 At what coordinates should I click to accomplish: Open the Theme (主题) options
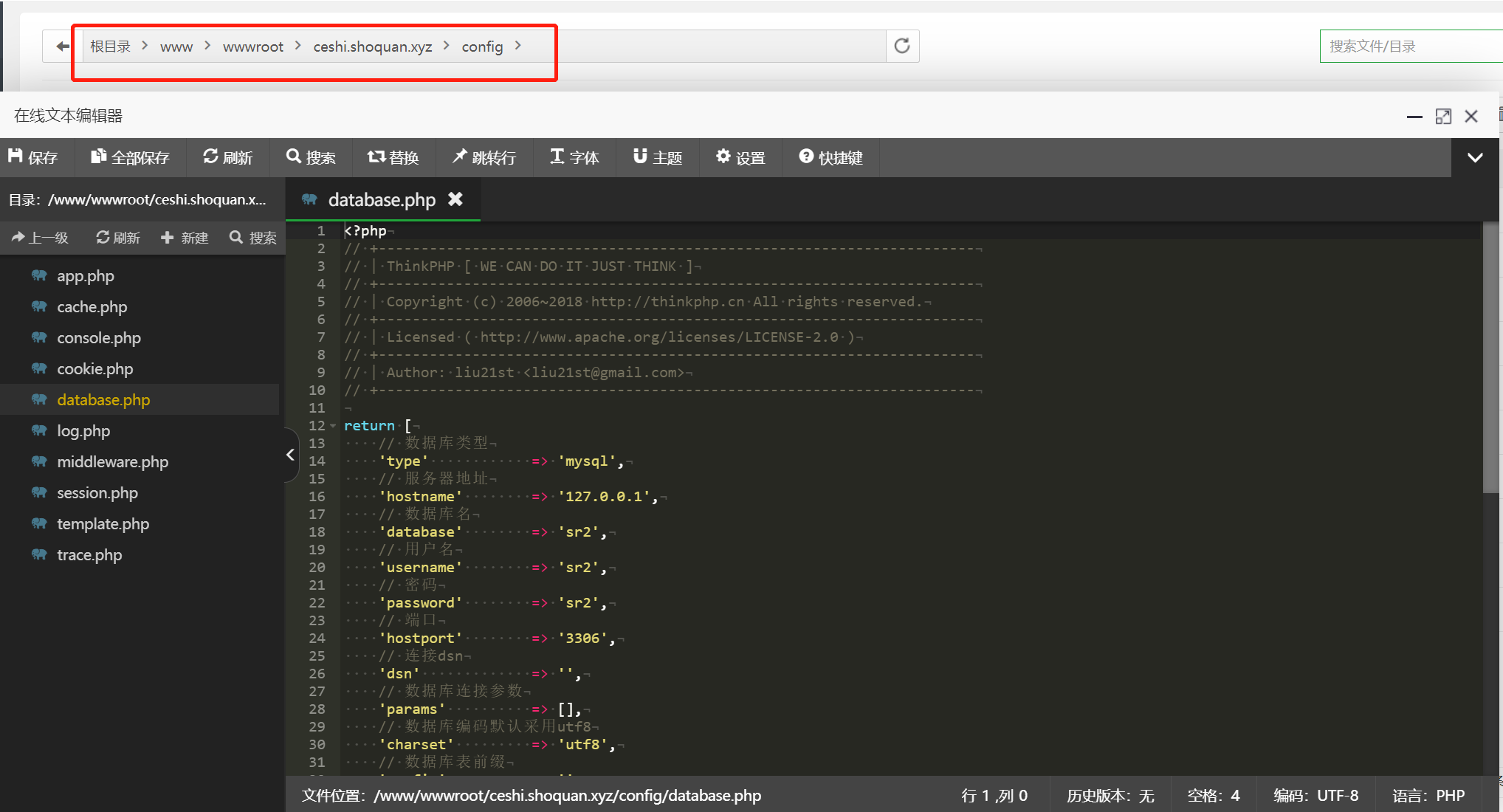click(657, 157)
